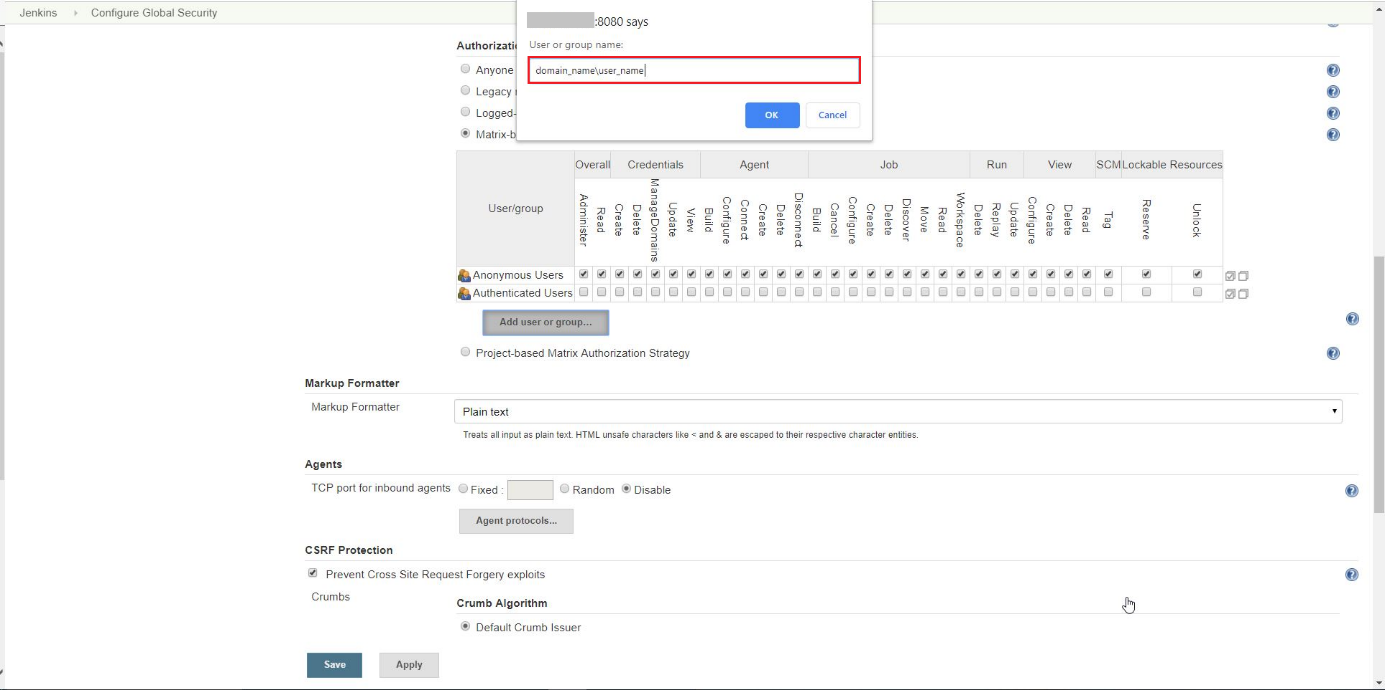Screen dimensions: 1385x690
Task: Uncheck Job Cancel for Anonymous Users
Action: click(x=835, y=274)
